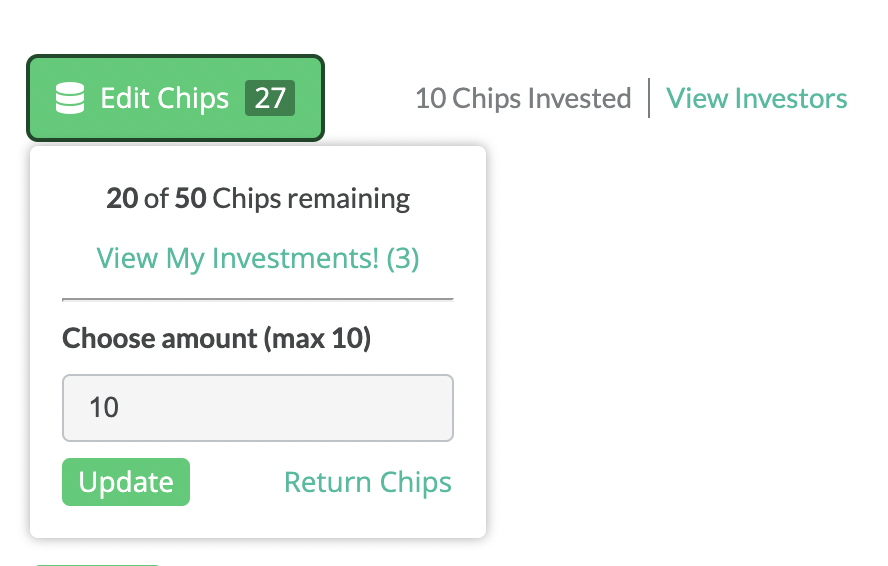Viewport: 888px width, 566px height.
Task: Click the horizontal separator in the popup
Action: [258, 299]
